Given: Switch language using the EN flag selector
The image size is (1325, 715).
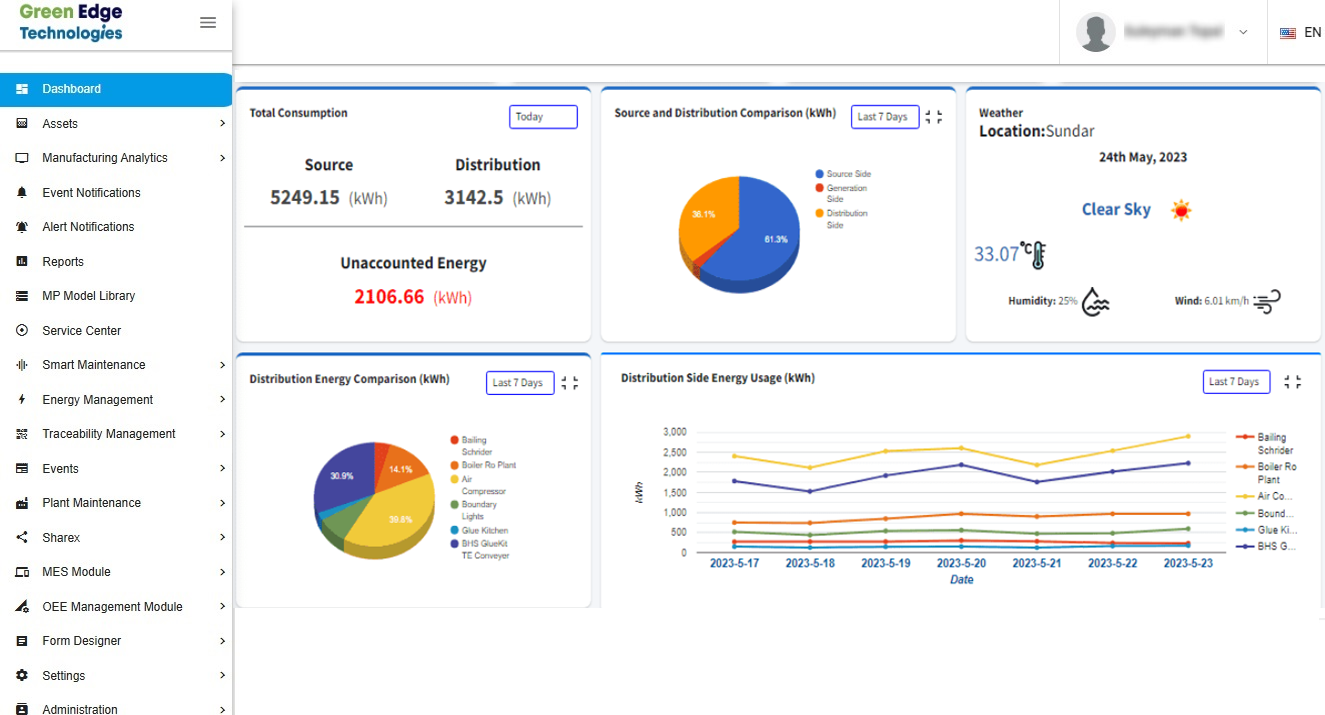Looking at the screenshot, I should 1301,32.
